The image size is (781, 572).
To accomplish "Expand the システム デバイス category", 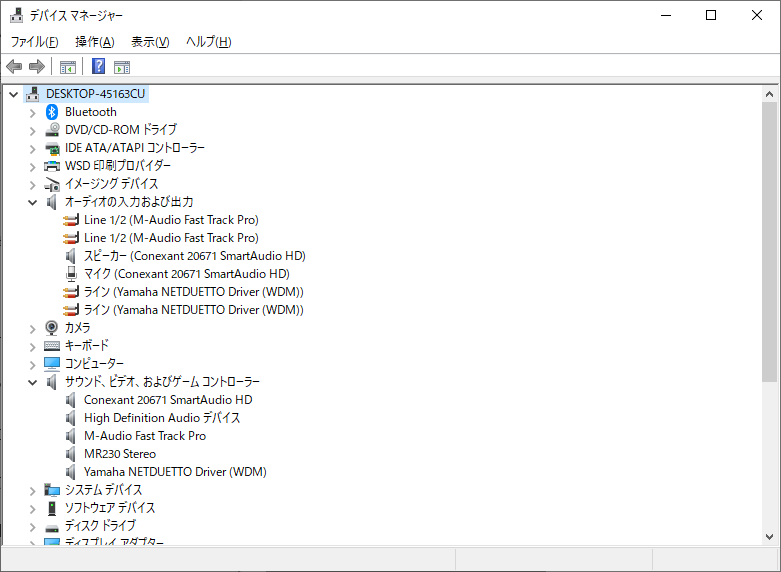I will 32,491.
